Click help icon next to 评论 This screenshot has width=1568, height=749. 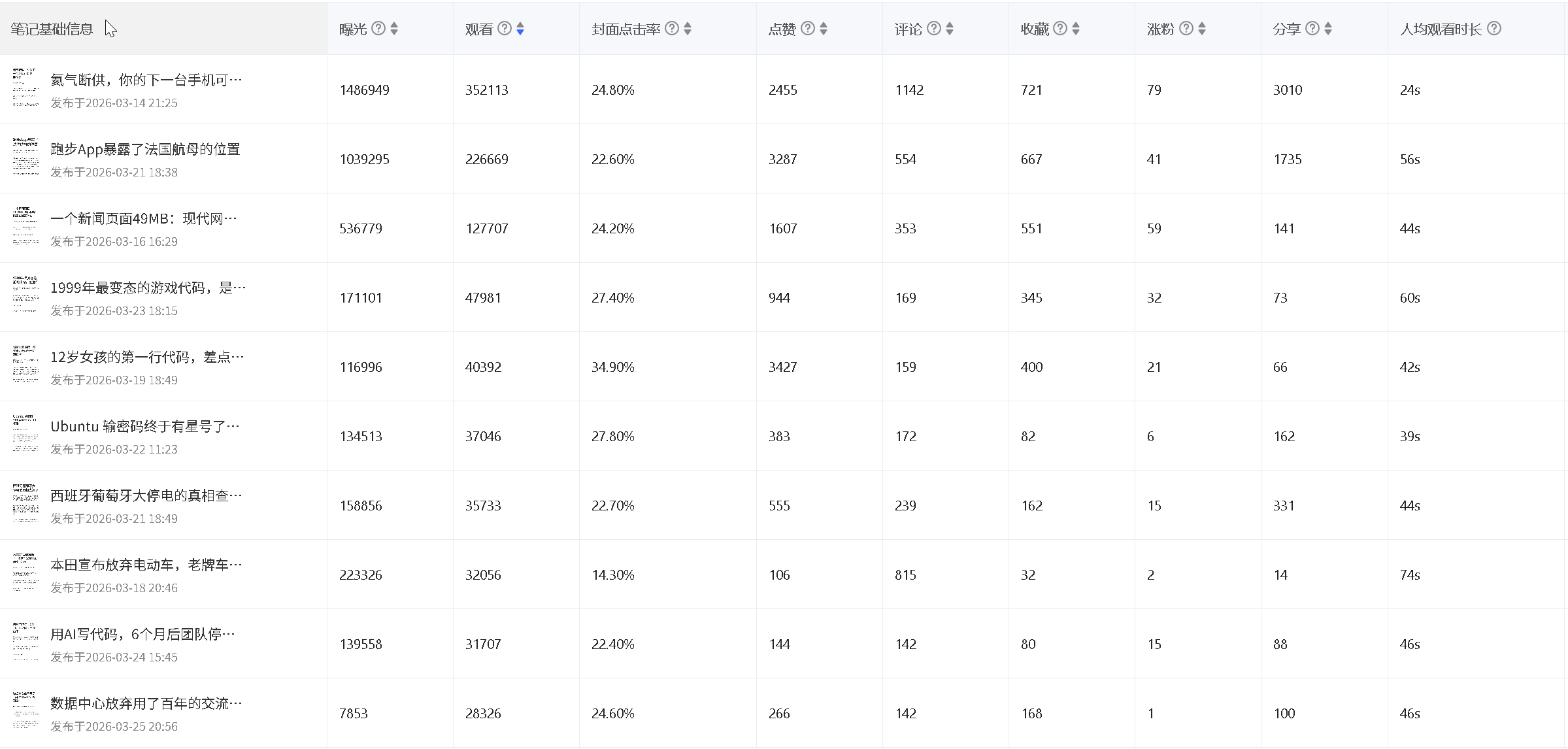coord(934,28)
